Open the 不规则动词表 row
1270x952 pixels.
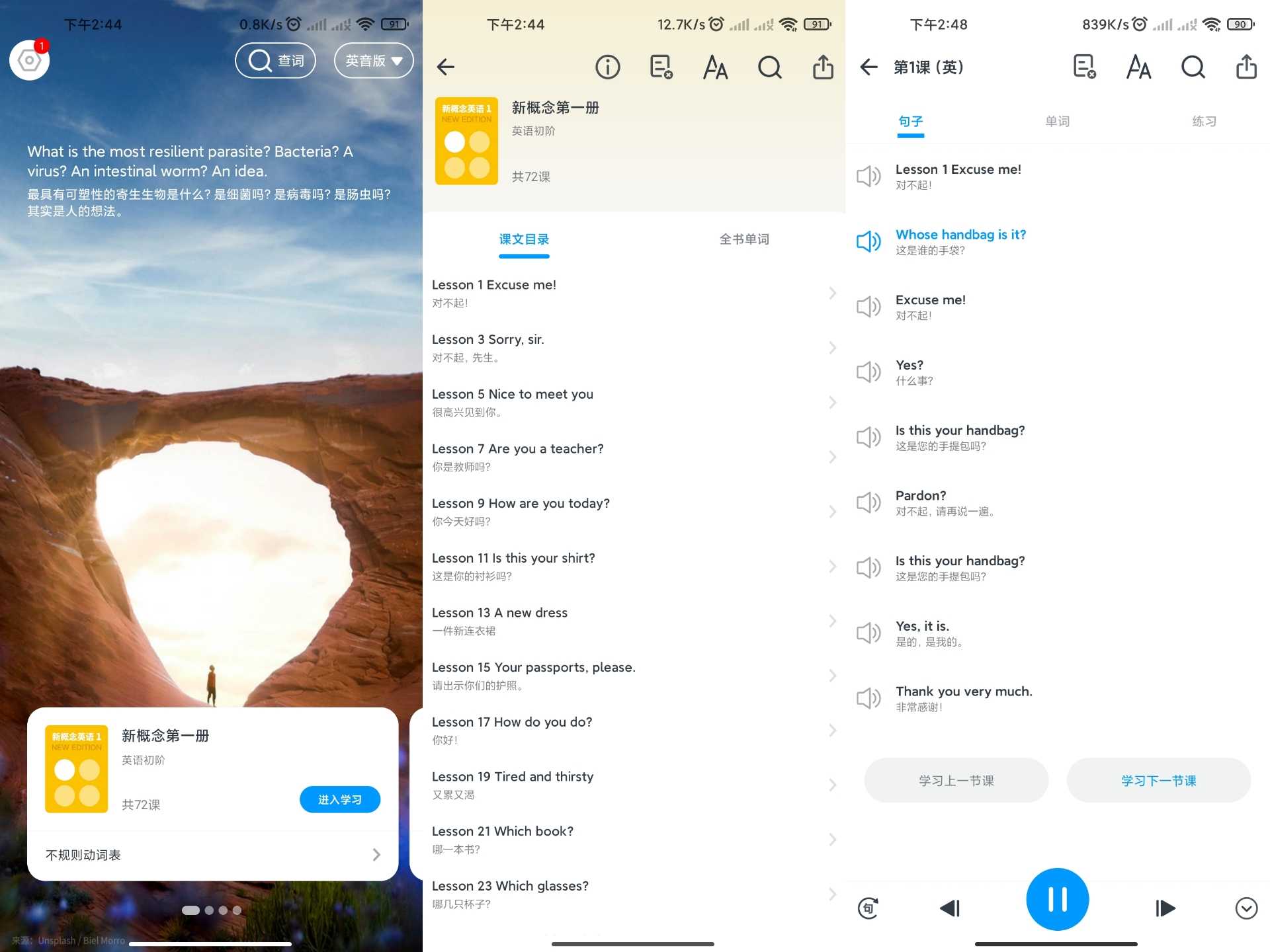pos(212,855)
